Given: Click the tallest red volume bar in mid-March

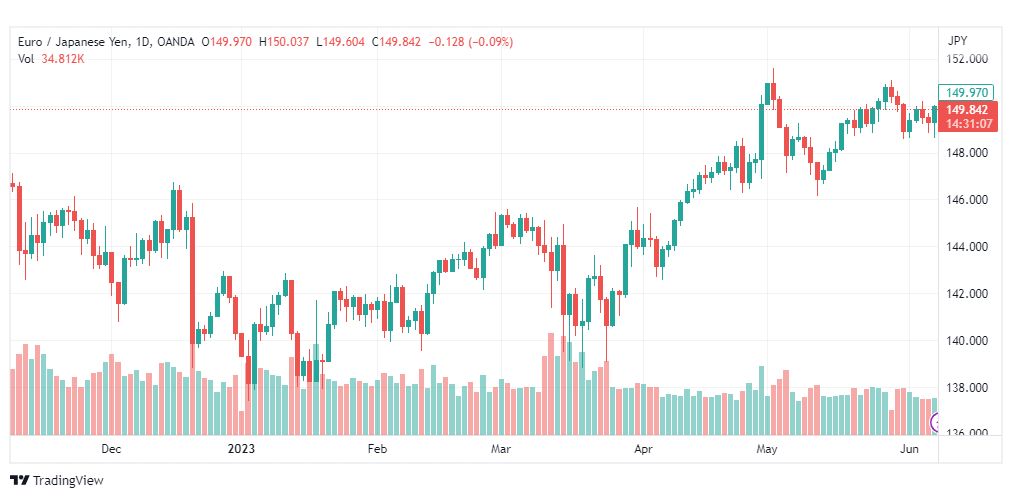Looking at the screenshot, I should [551, 384].
